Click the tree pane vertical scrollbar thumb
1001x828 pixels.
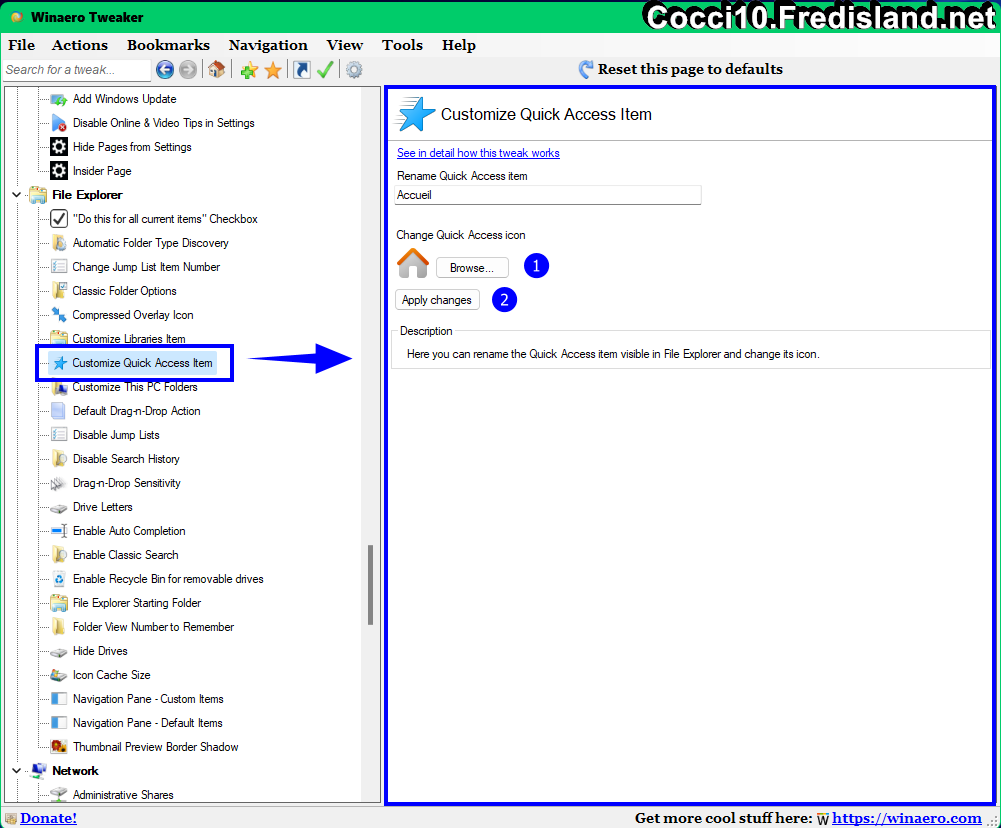(370, 585)
